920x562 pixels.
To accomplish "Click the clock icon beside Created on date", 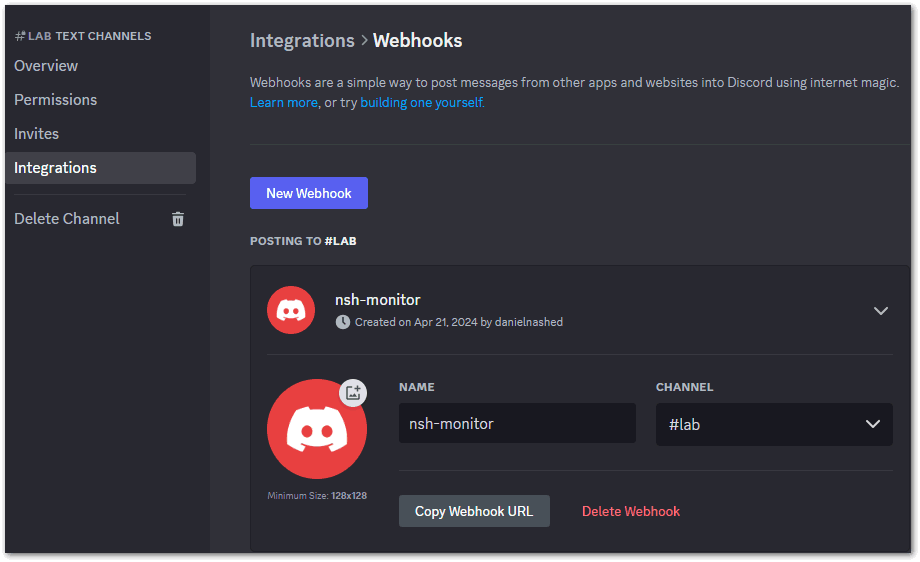I will click(343, 322).
